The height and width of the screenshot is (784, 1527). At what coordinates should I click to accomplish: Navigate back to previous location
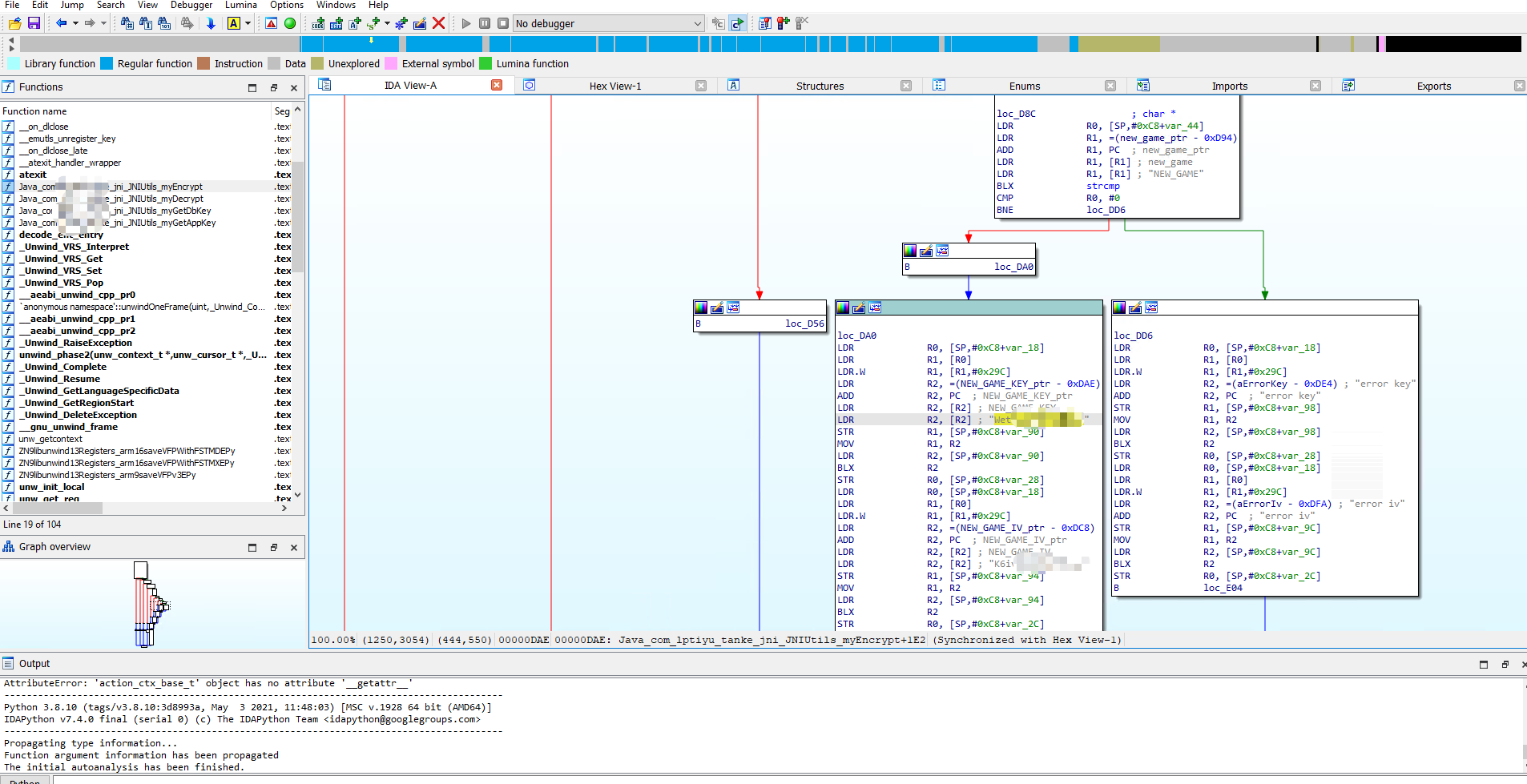tap(62, 23)
